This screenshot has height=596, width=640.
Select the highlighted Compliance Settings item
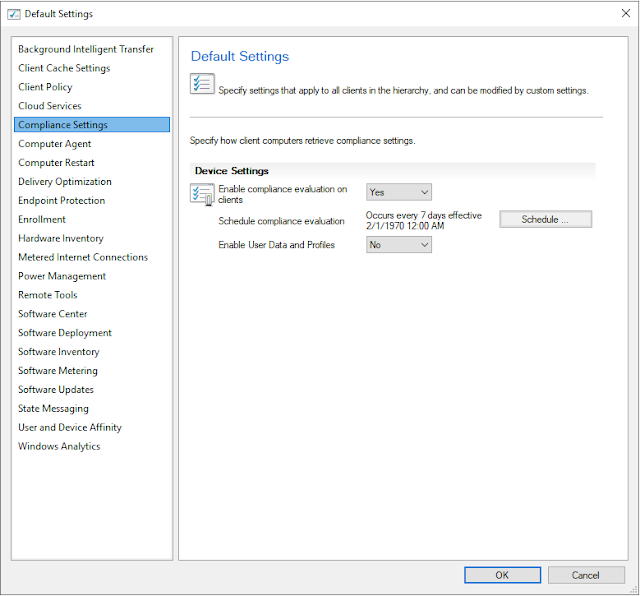(92, 125)
